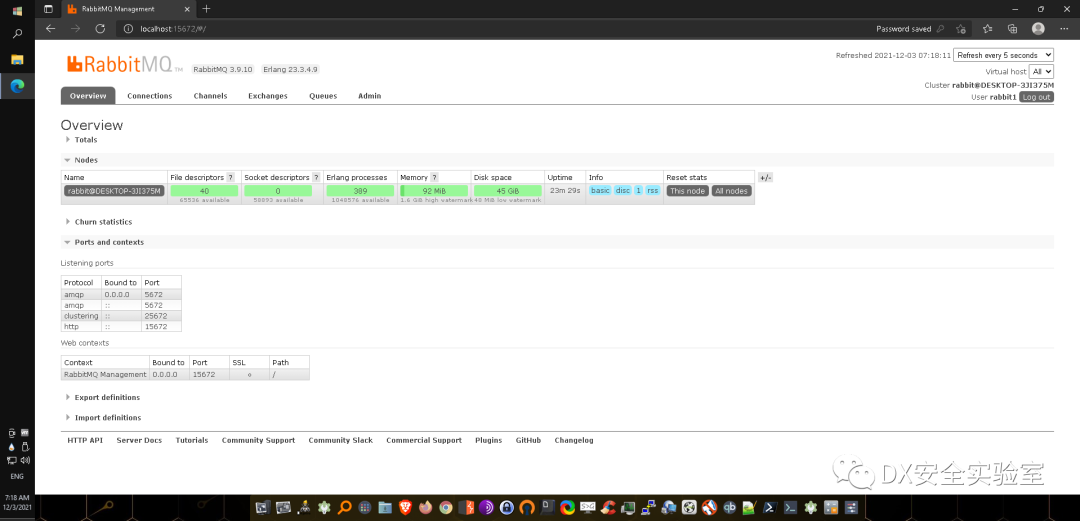Click the Disk space bar 45 GiB
The height and width of the screenshot is (521, 1080).
tap(508, 191)
